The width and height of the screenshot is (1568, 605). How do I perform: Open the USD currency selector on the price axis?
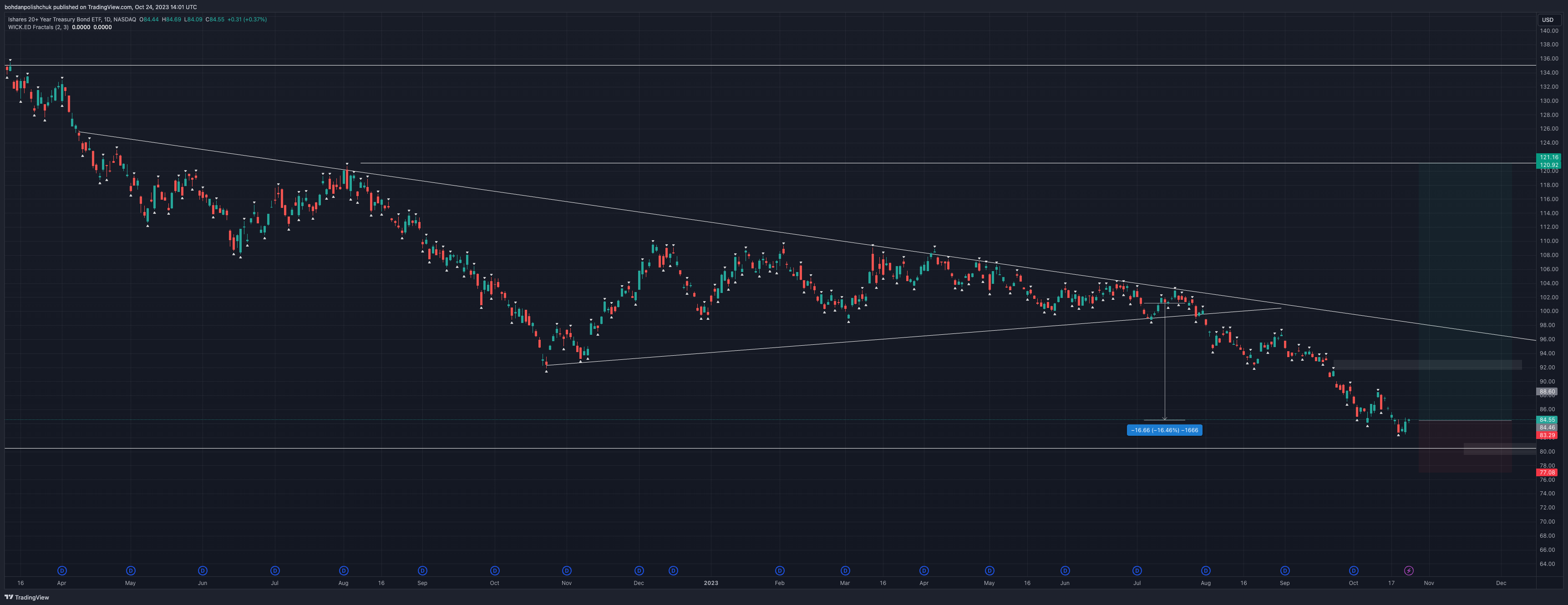tap(1548, 20)
